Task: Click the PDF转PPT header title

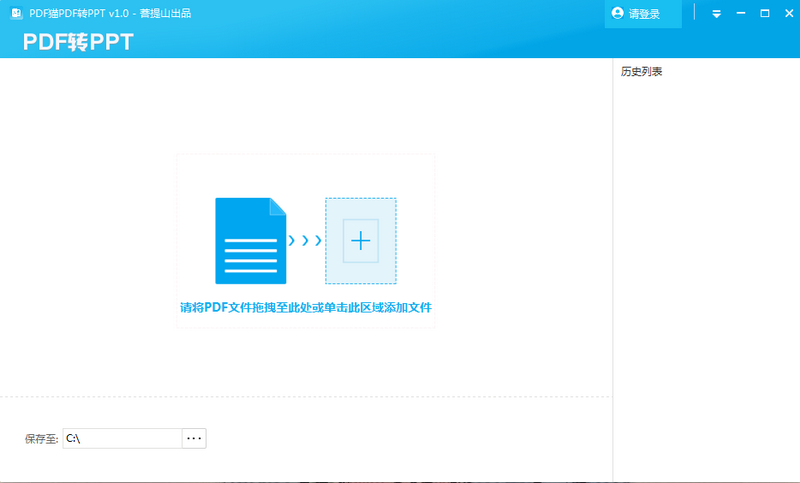Action: [78, 42]
